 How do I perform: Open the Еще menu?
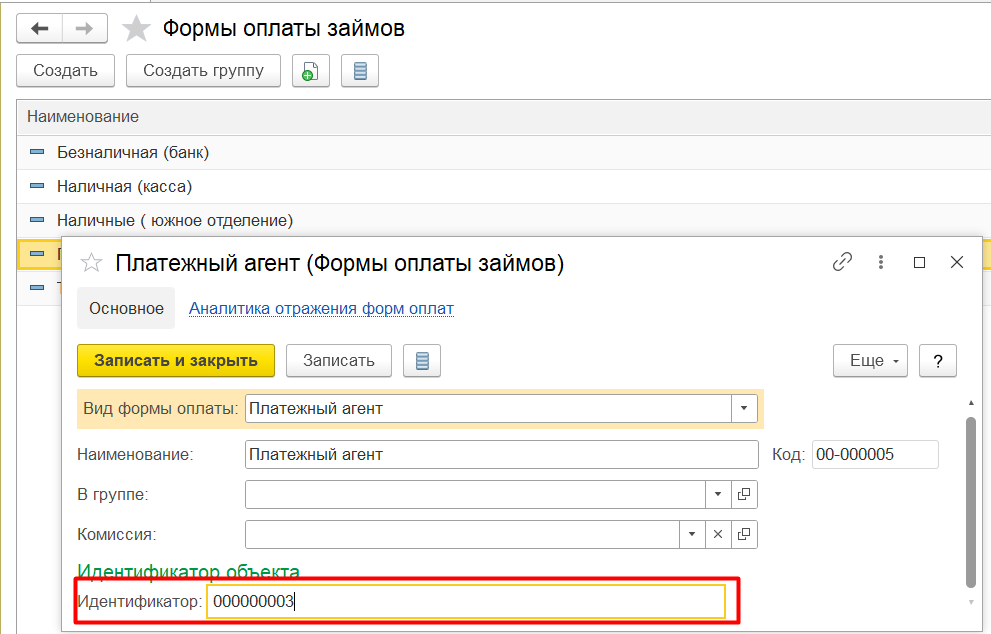(x=870, y=360)
